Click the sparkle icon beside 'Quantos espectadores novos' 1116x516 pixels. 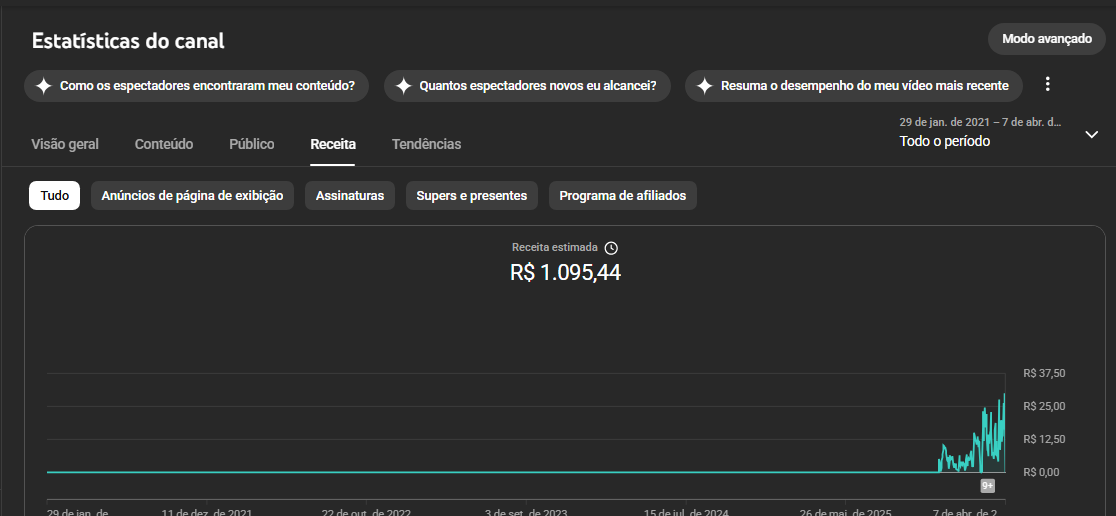(403, 86)
